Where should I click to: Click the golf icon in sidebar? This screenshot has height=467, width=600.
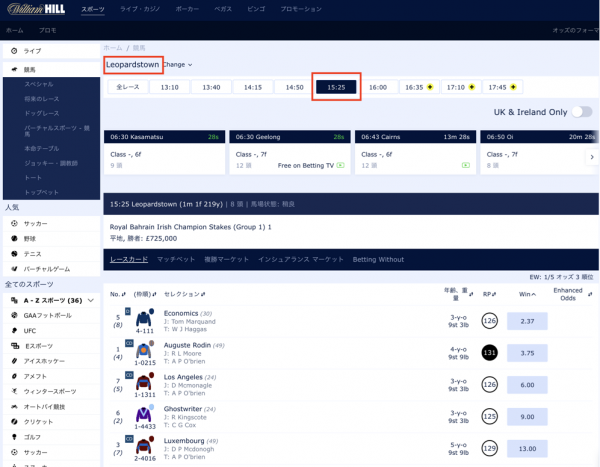(x=14, y=437)
